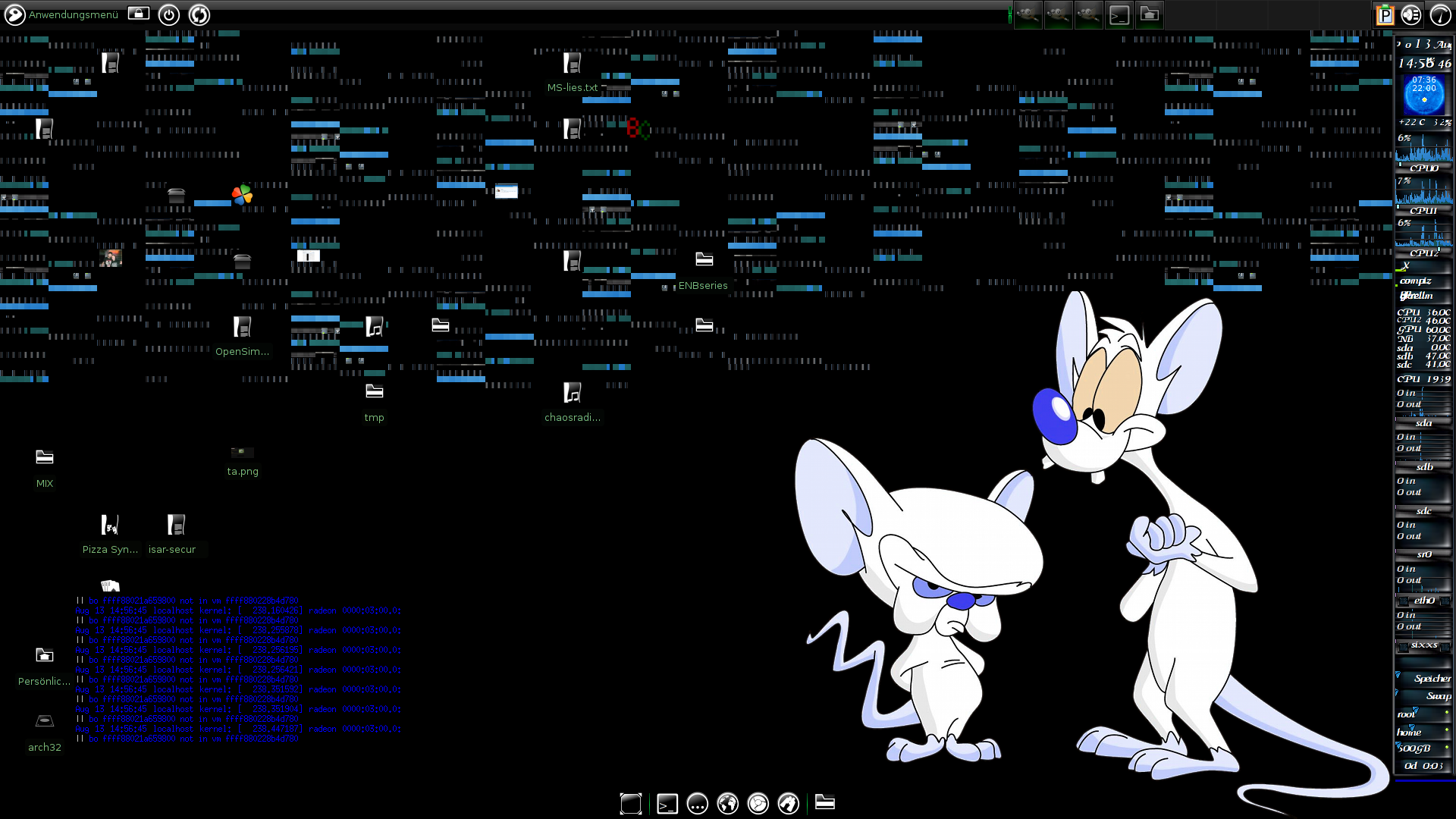Open the ta.png image thumbnail
Viewport: 1456px width, 819px height.
pos(243,453)
